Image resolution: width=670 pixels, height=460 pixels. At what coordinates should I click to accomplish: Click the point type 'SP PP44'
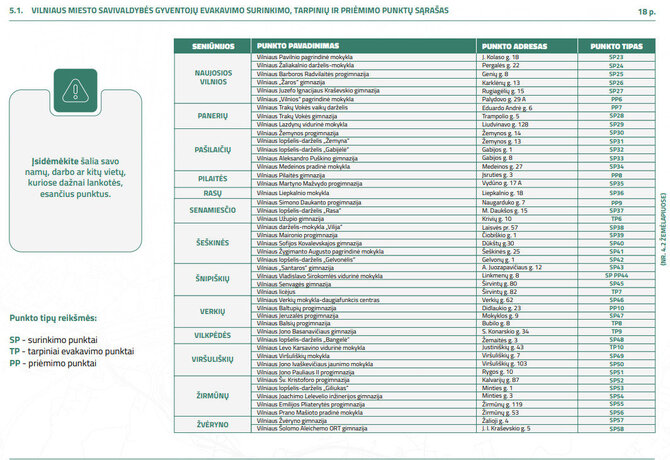(x=616, y=275)
